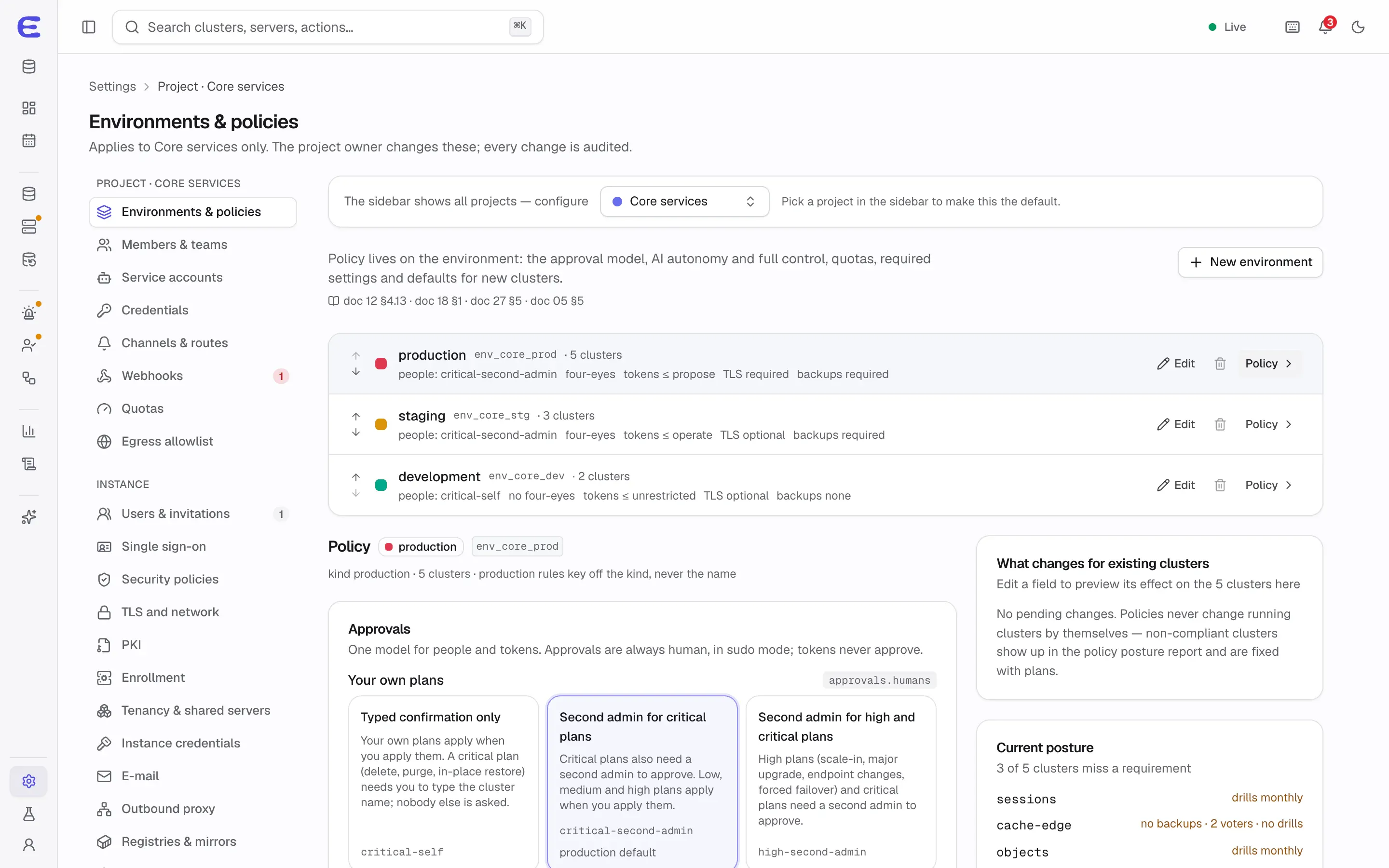Delete the staging environment trash icon
The image size is (1389, 868).
(1220, 424)
